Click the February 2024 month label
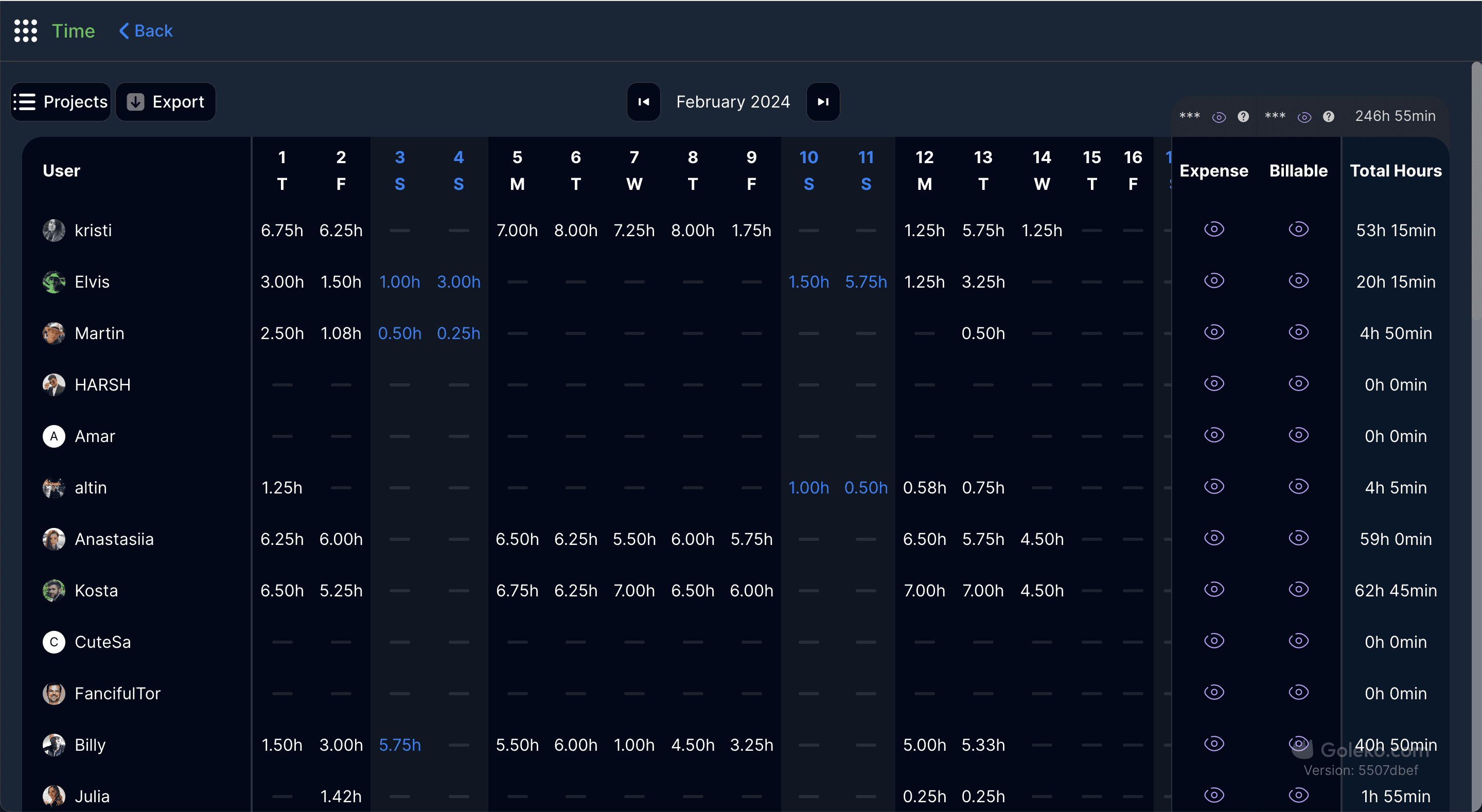Image resolution: width=1482 pixels, height=812 pixels. pyautogui.click(x=733, y=102)
